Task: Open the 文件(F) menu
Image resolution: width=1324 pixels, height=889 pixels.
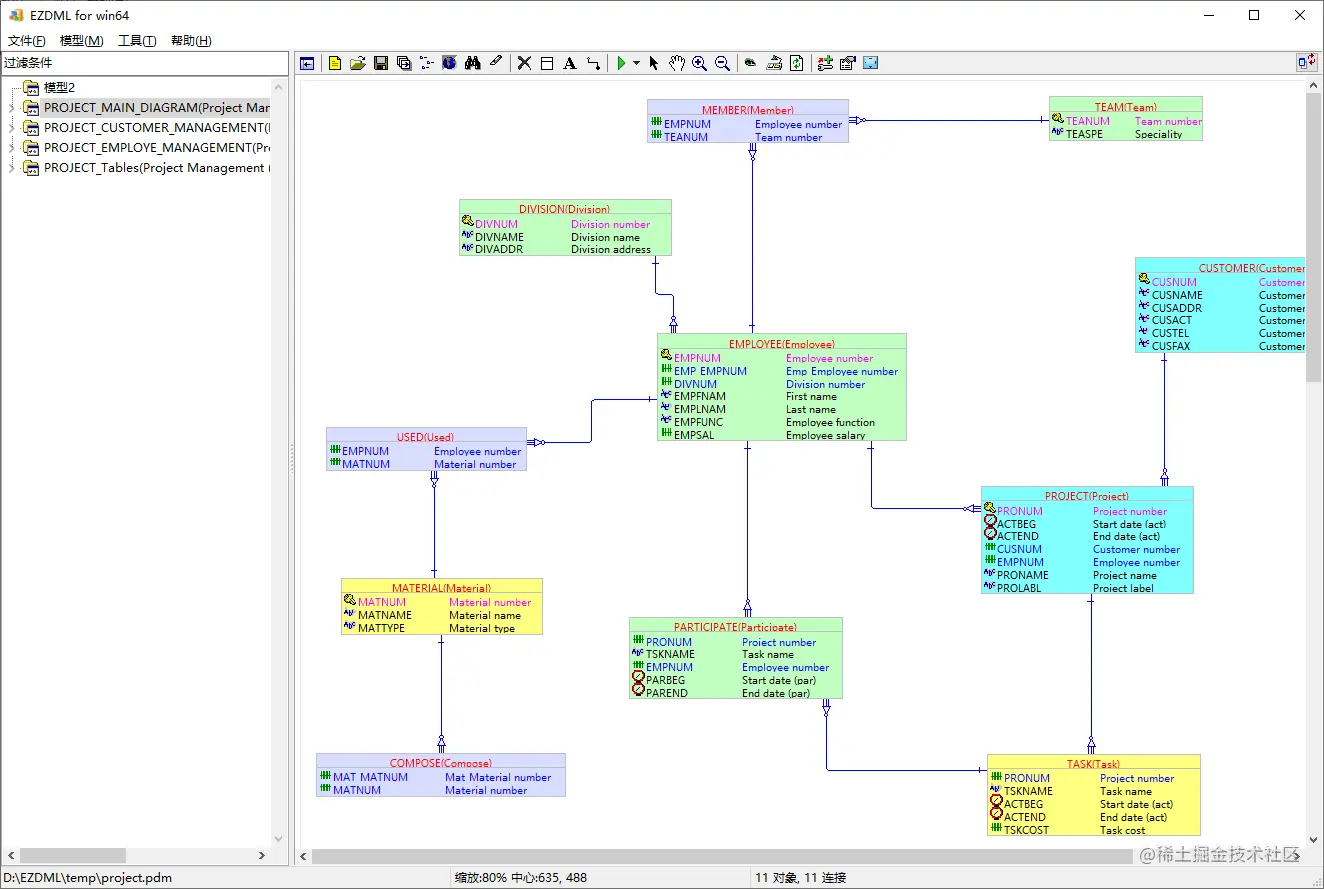Action: click(27, 41)
